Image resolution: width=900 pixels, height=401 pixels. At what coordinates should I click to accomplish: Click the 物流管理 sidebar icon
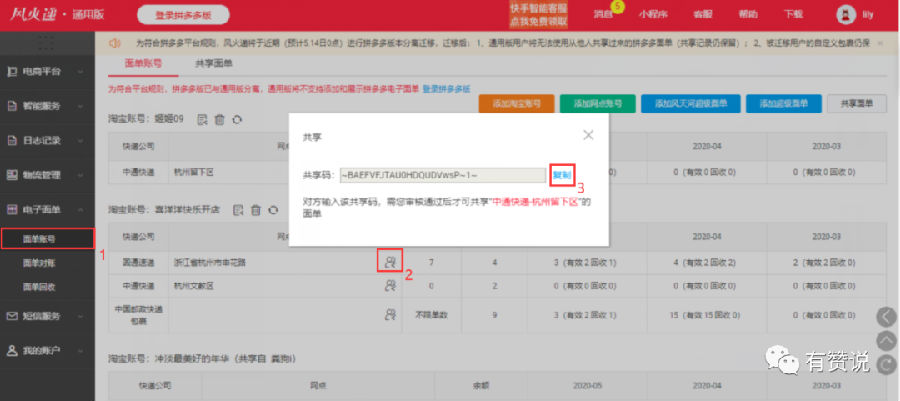12,175
